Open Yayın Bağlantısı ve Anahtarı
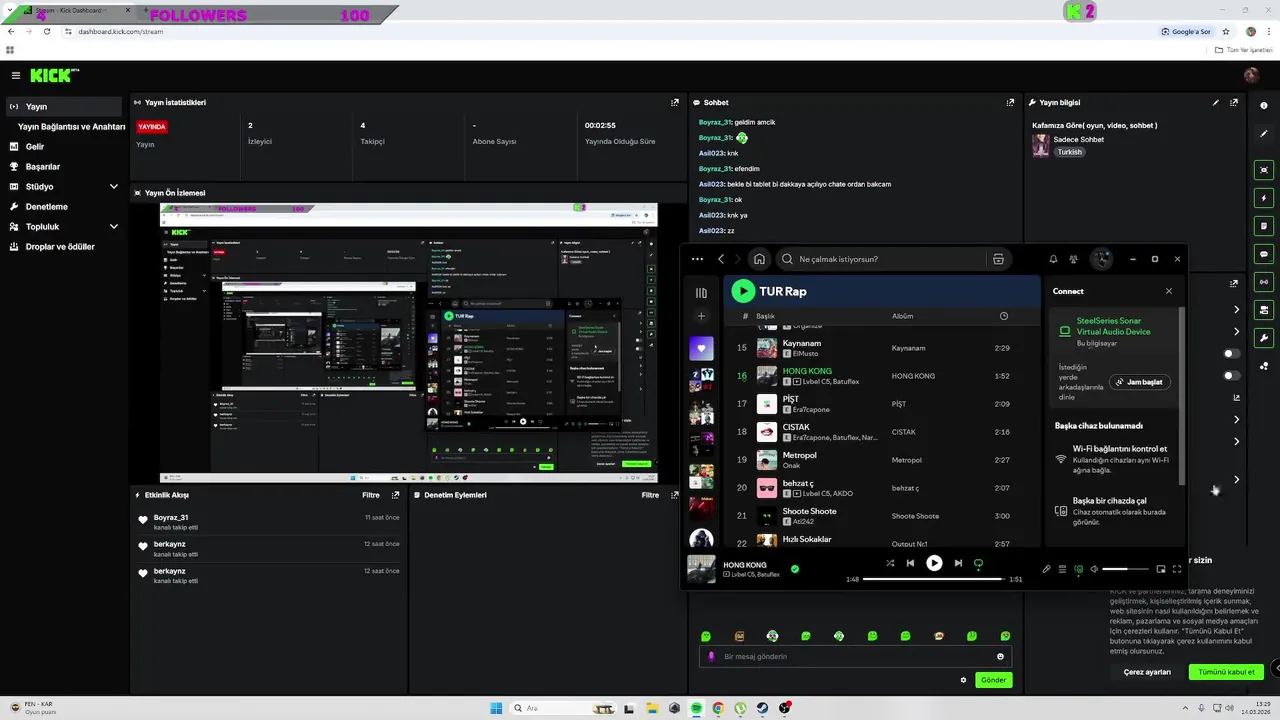The image size is (1280, 720). point(71,127)
